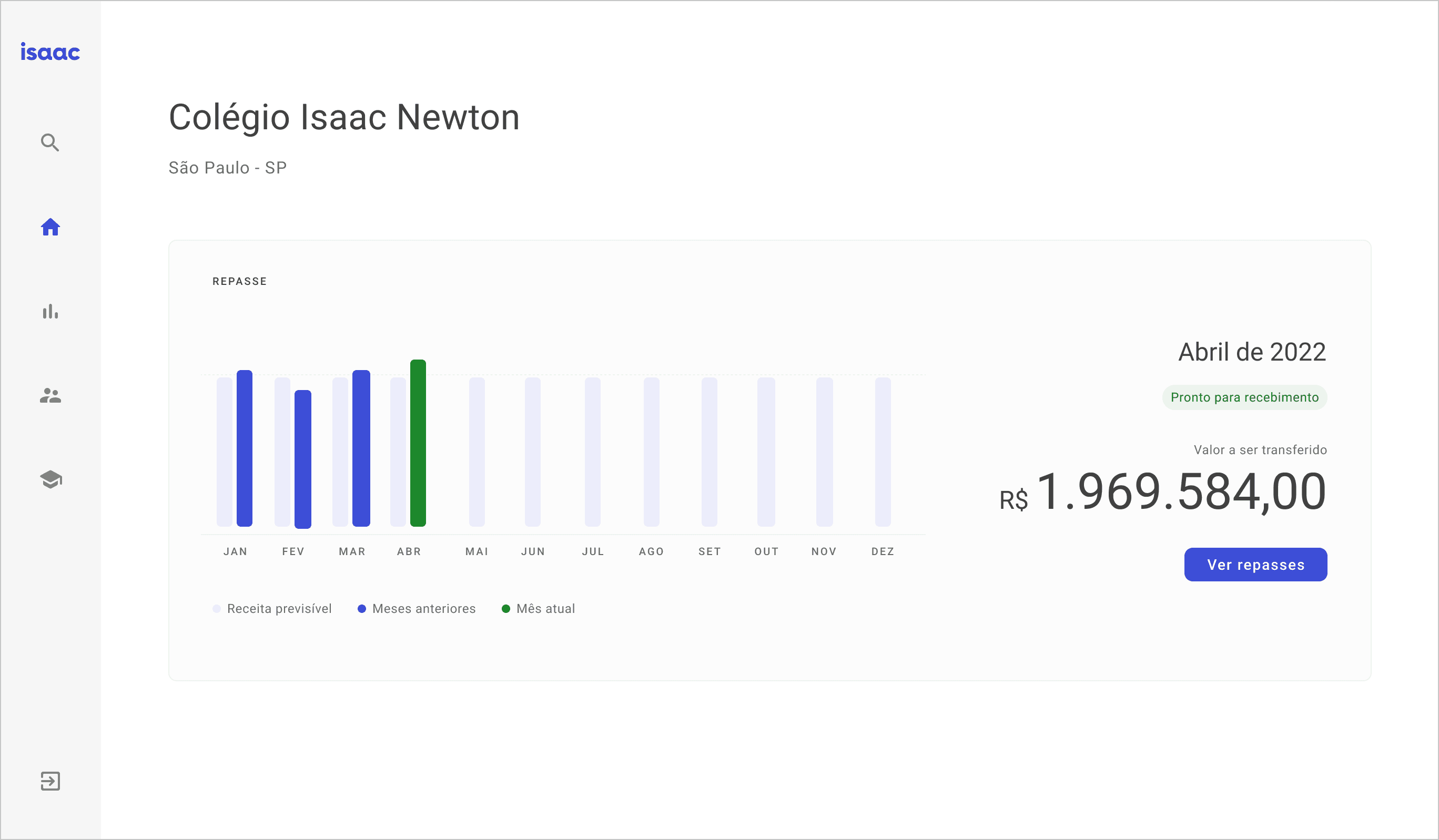Click the light October forecast bar
The height and width of the screenshot is (840, 1439).
tap(766, 452)
